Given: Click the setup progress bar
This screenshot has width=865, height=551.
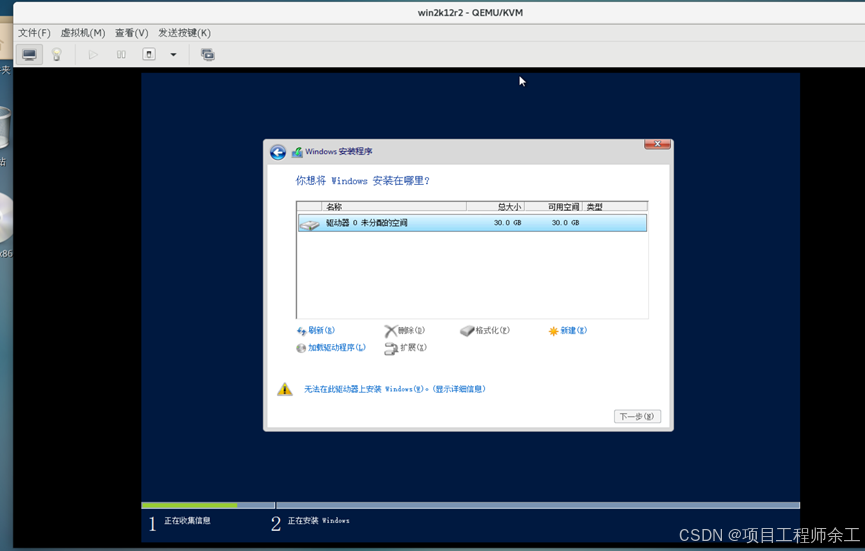Looking at the screenshot, I should click(470, 505).
